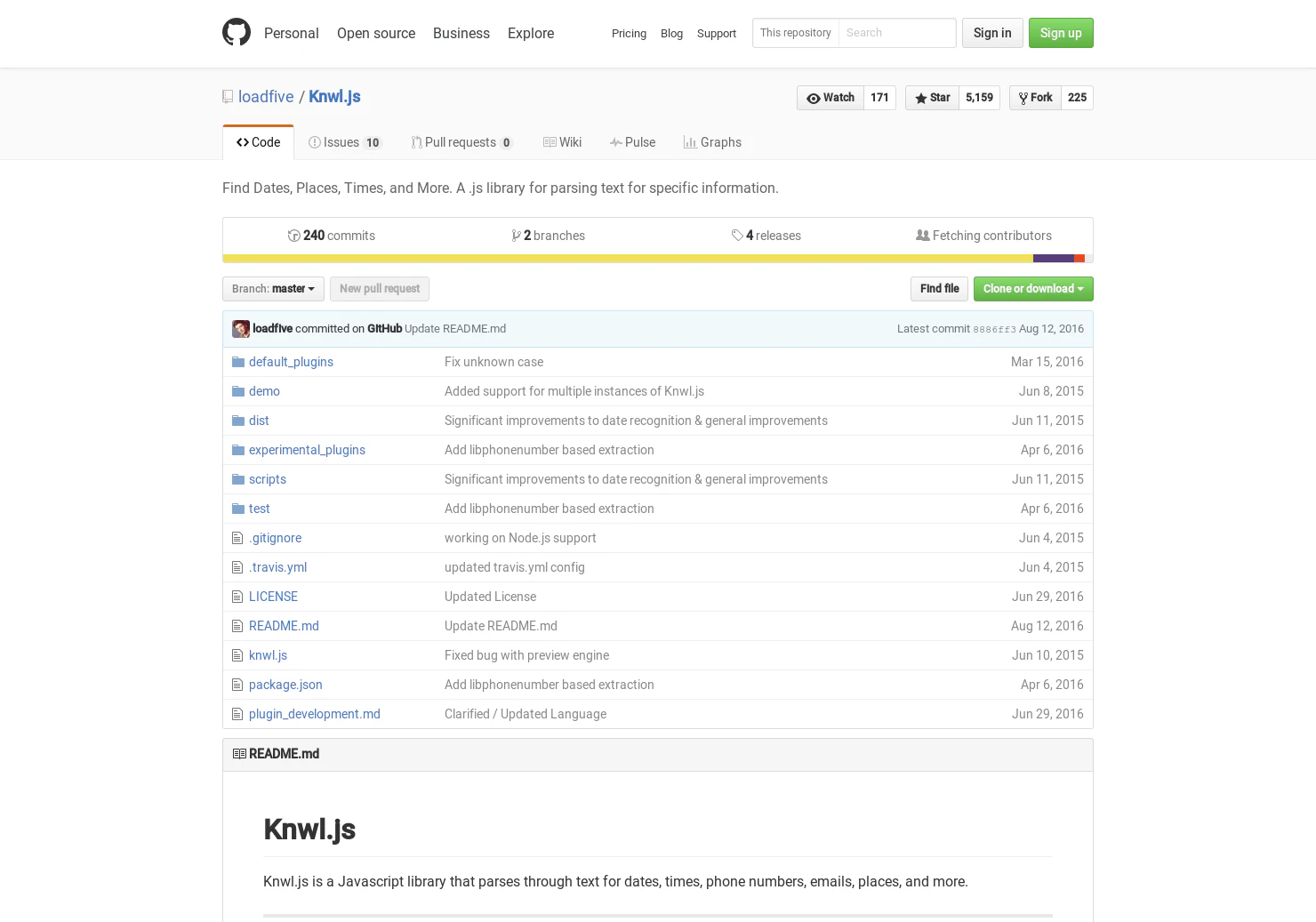Watch the Knwl.js repository
The width and height of the screenshot is (1316, 922).
pyautogui.click(x=831, y=98)
